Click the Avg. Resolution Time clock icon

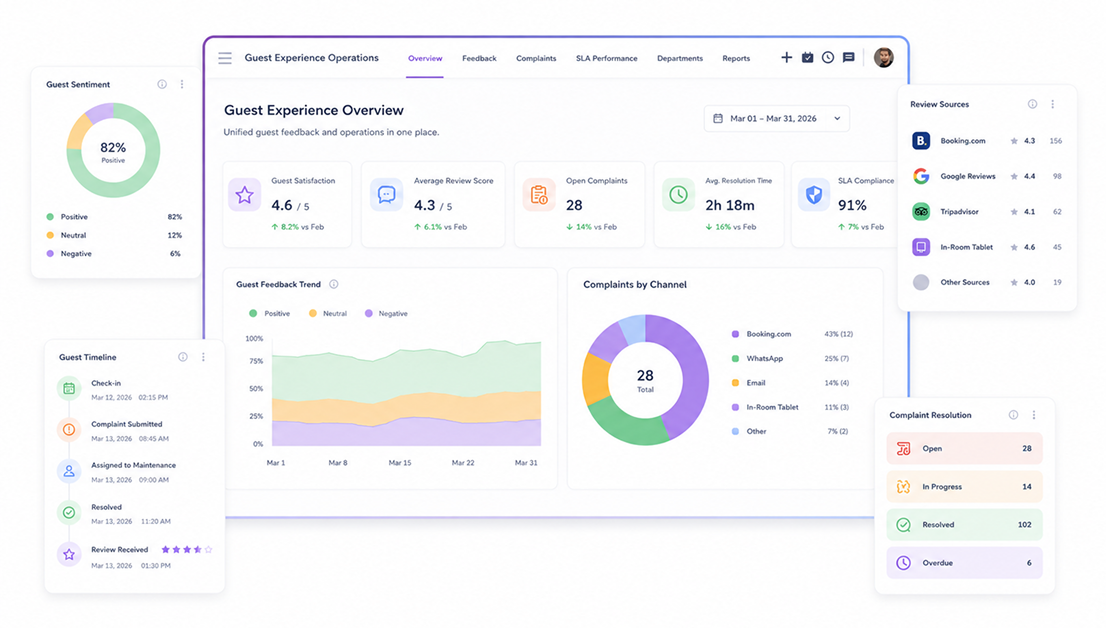pos(679,195)
